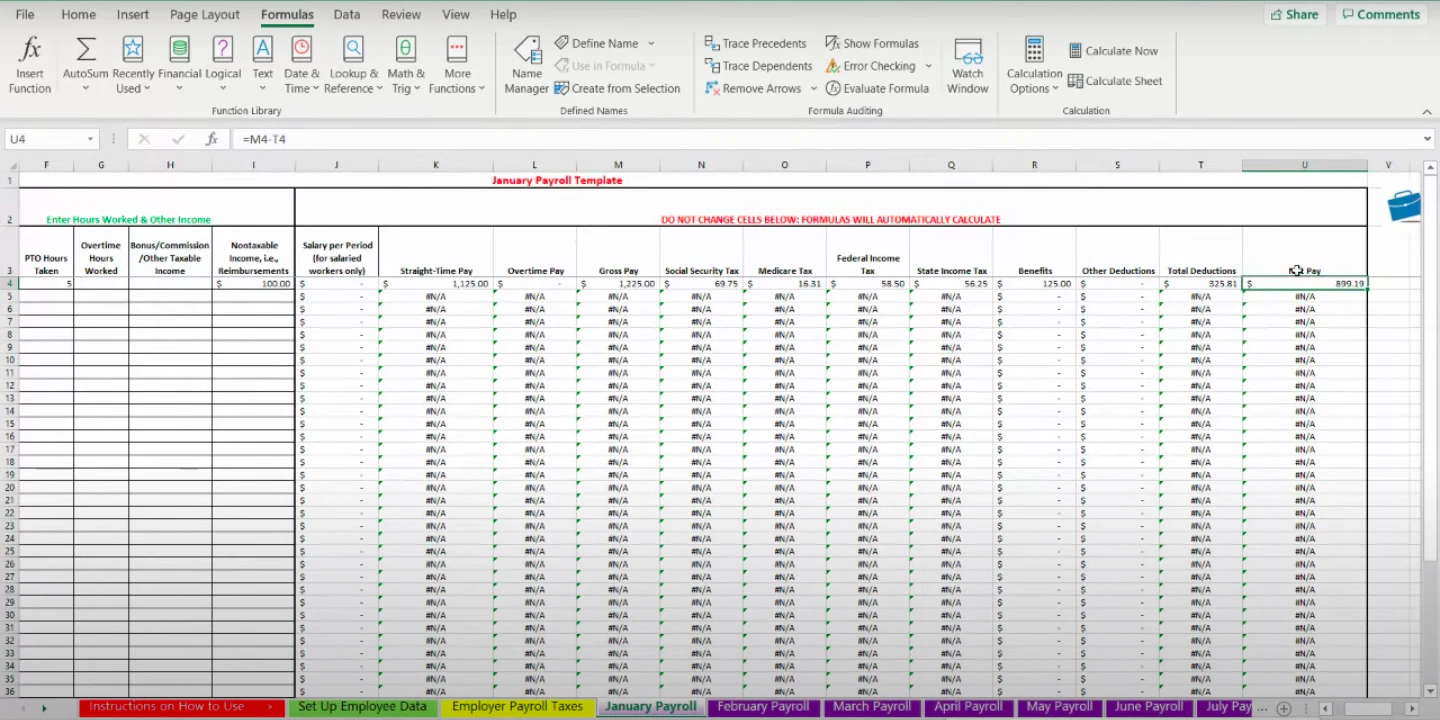Screen dimensions: 1440x720
Task: Click the formula bar containing =M4-T4
Action: 825,139
